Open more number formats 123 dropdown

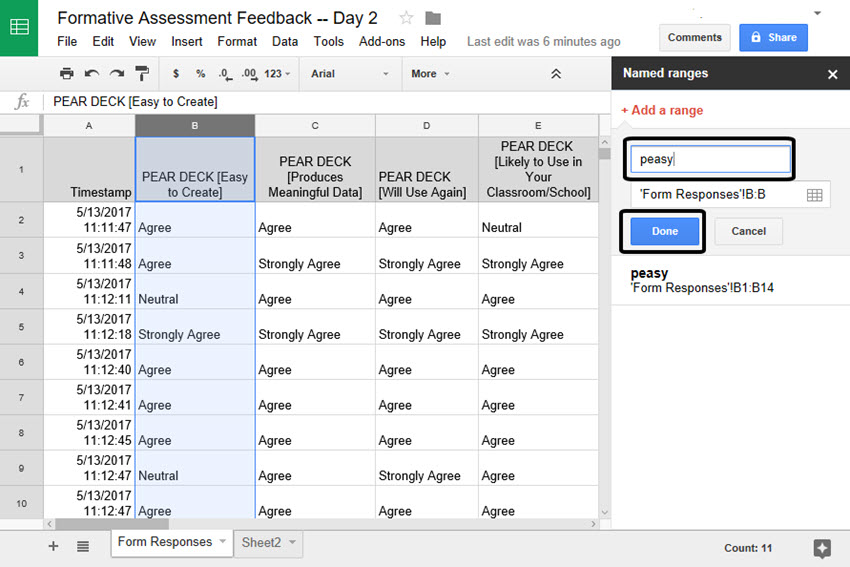tap(277, 74)
